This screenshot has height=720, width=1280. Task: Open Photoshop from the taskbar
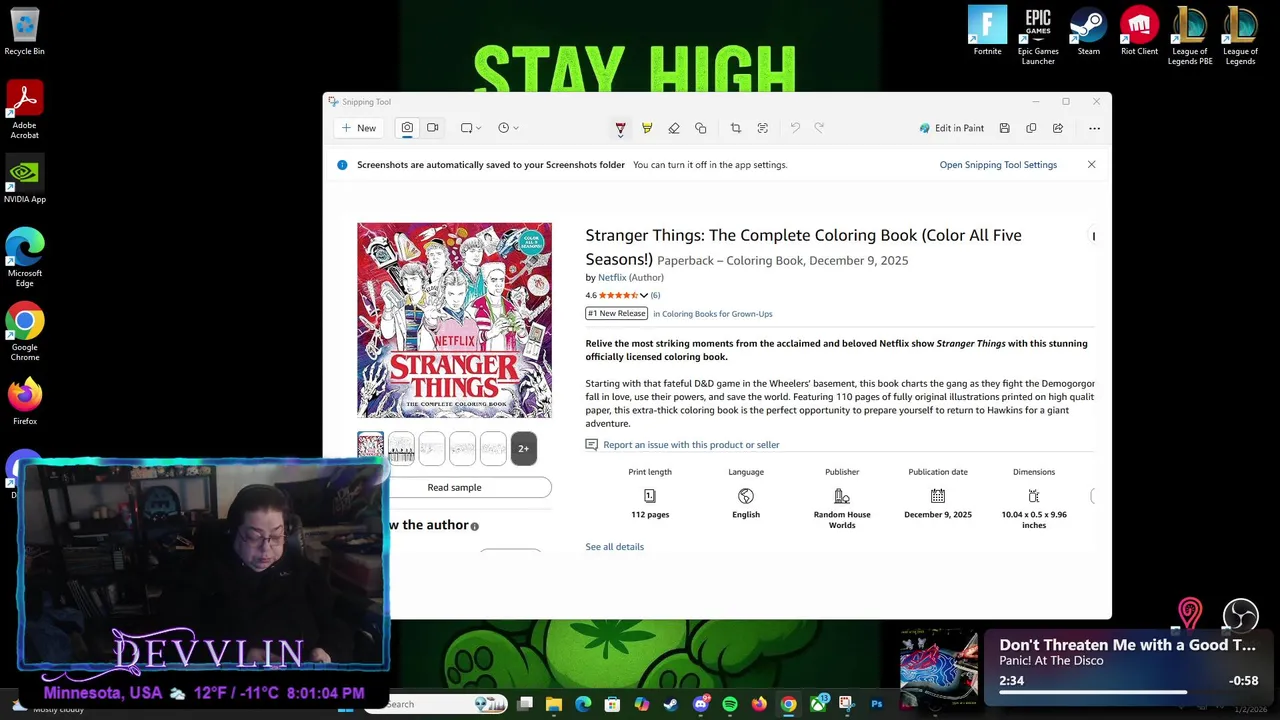877,704
